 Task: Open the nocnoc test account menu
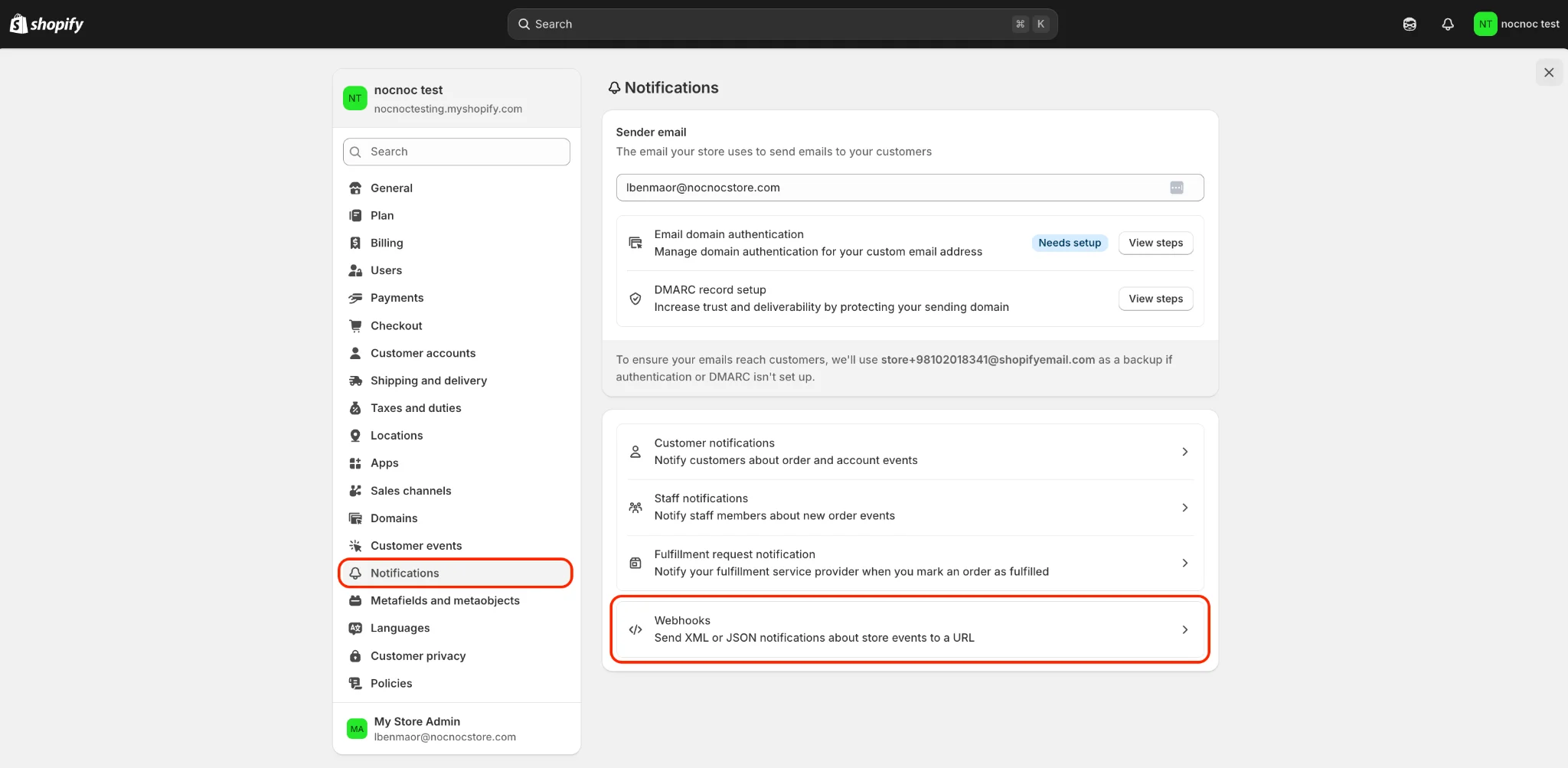coord(1517,24)
